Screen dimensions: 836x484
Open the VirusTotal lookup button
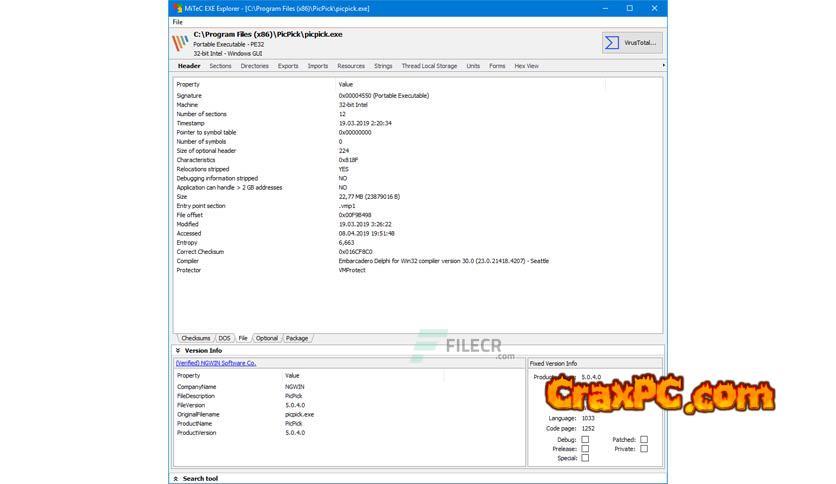tap(631, 43)
